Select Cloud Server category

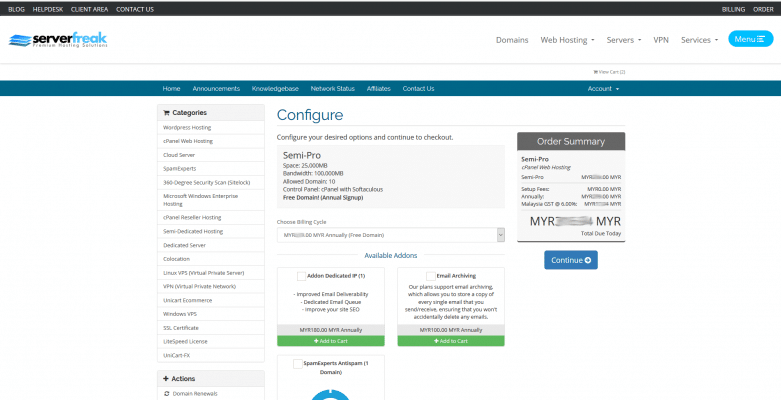[x=211, y=155]
